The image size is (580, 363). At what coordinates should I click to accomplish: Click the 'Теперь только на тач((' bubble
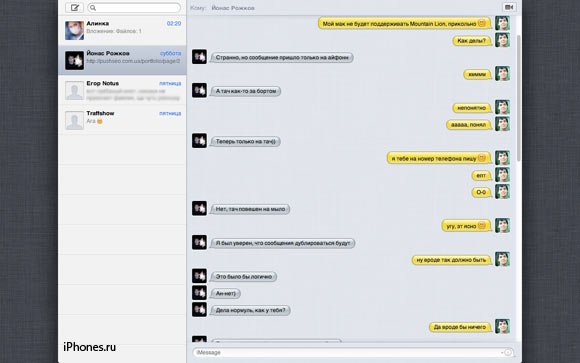pos(245,141)
